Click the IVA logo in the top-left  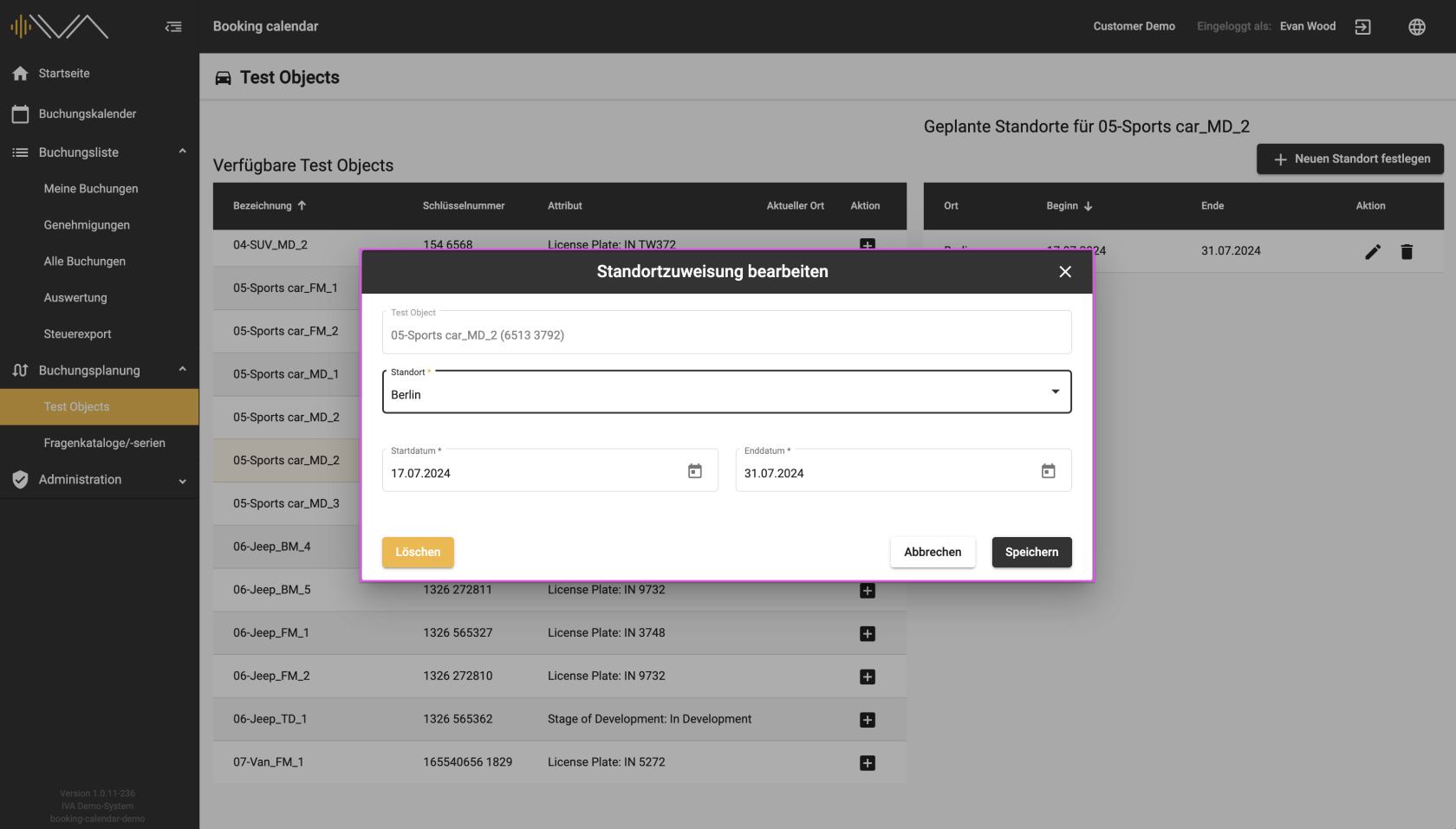pyautogui.click(x=59, y=27)
